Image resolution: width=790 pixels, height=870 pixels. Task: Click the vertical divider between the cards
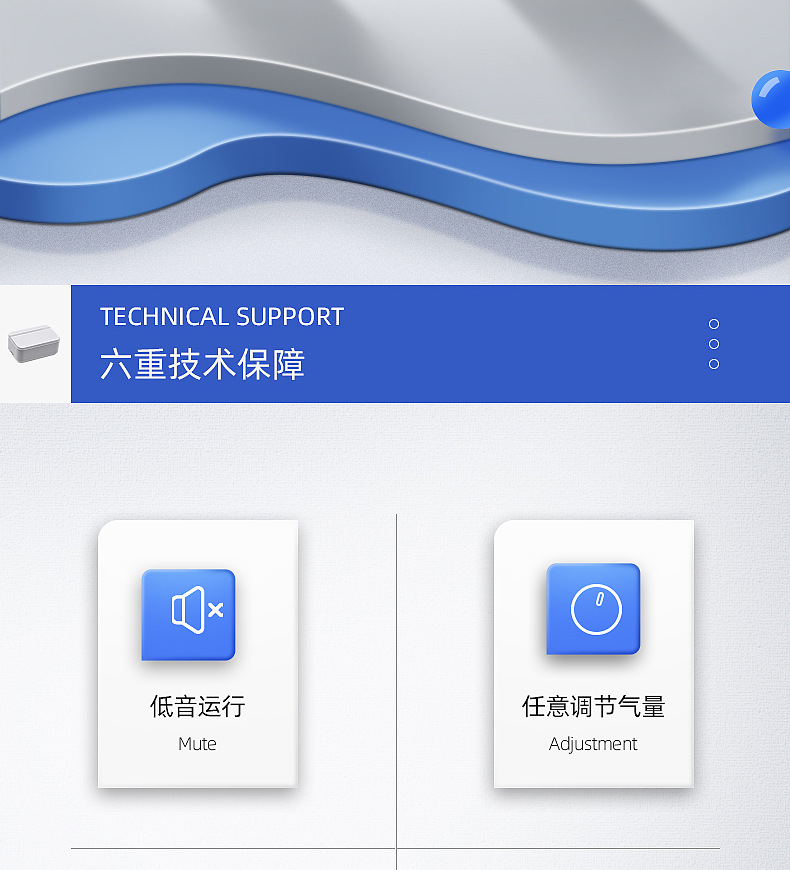pos(397,692)
